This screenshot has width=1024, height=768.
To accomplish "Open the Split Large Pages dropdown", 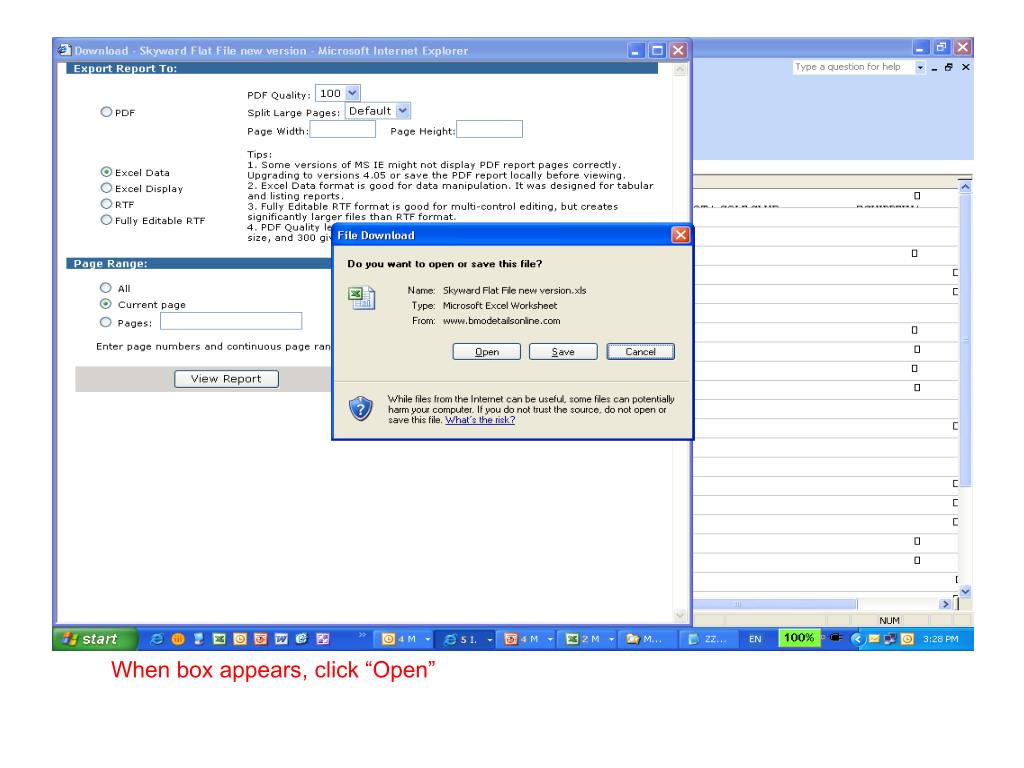I will (x=403, y=111).
